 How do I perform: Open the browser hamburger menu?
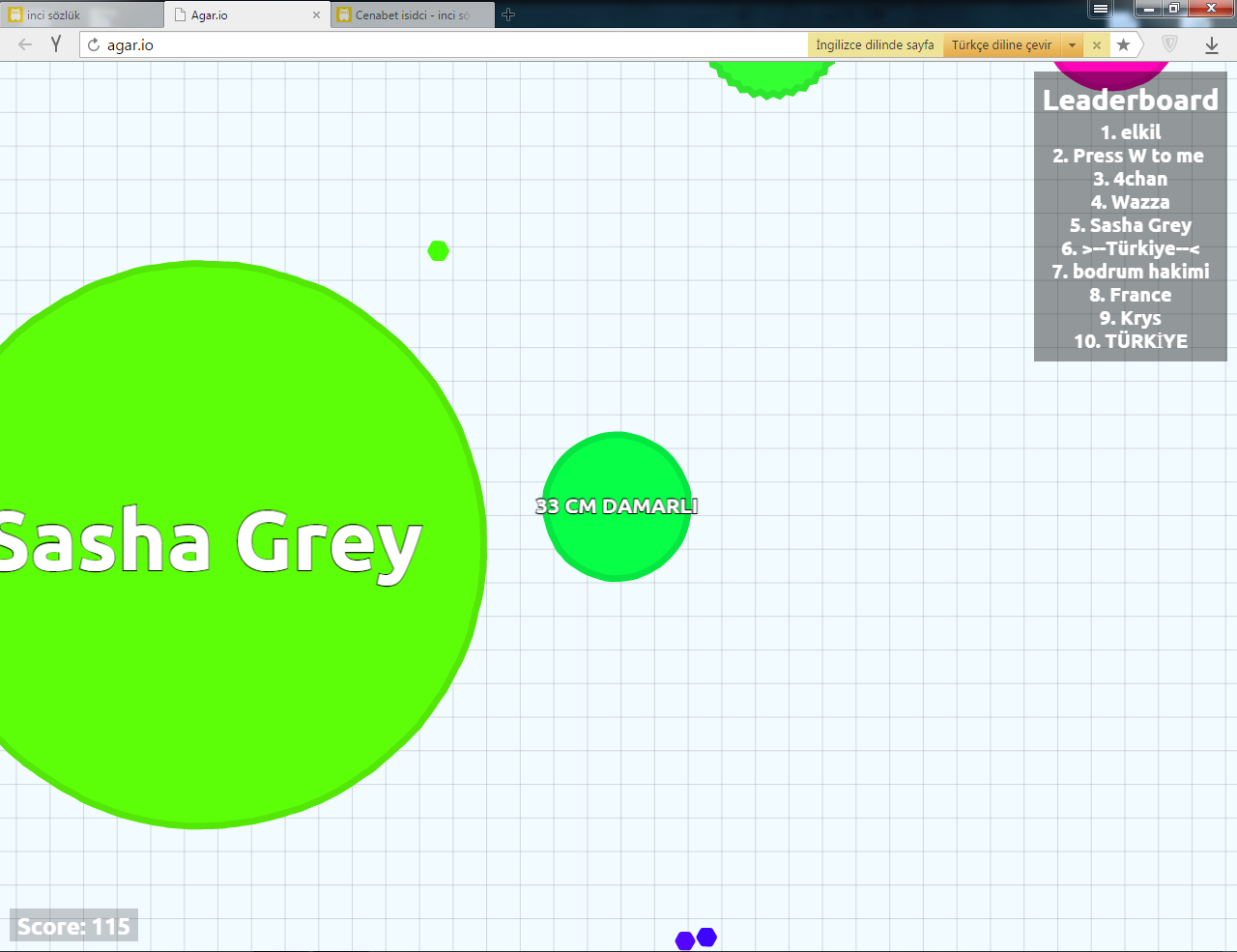[x=1101, y=9]
